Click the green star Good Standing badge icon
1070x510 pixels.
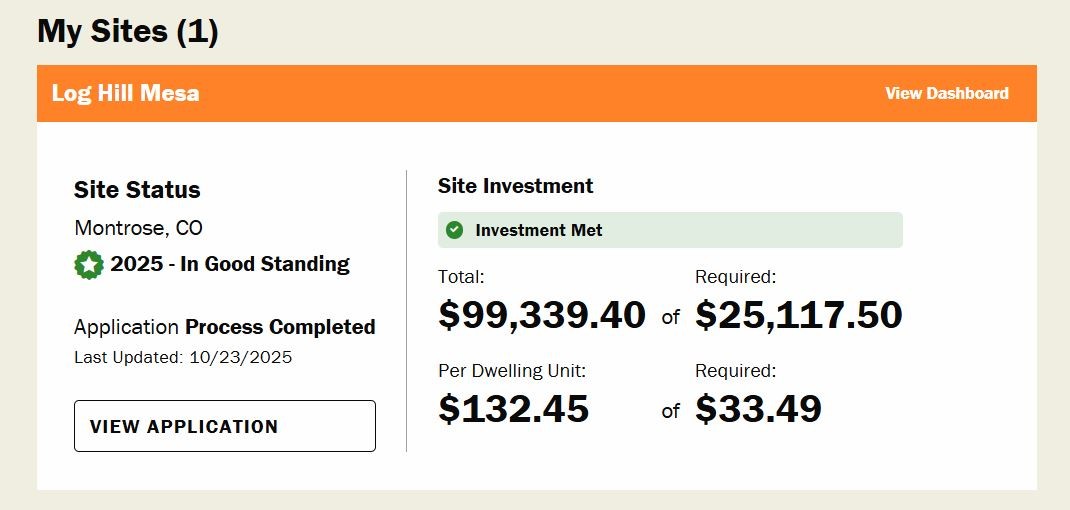89,265
